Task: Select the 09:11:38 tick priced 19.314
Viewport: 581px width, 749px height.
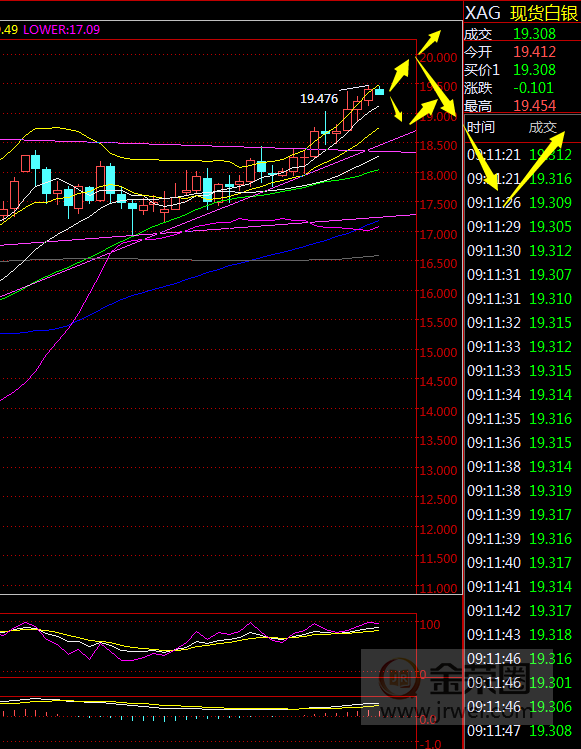Action: pyautogui.click(x=519, y=467)
